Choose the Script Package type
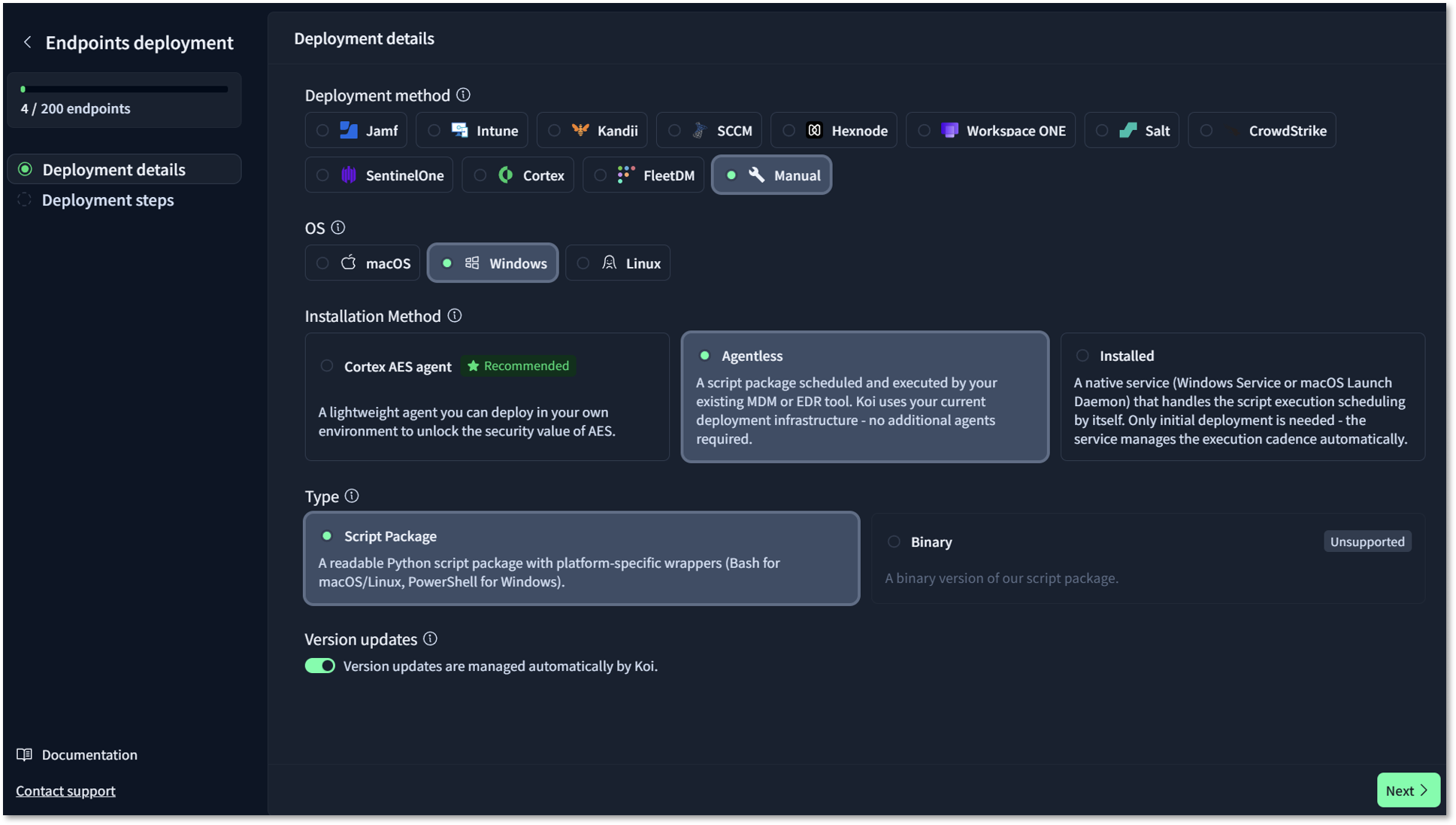 pos(582,559)
